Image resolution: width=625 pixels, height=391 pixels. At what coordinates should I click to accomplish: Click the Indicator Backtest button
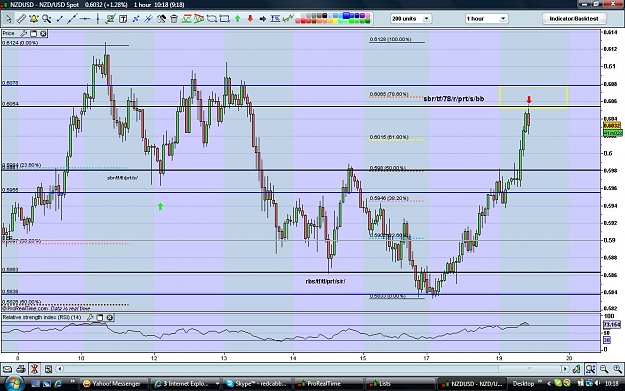574,19
